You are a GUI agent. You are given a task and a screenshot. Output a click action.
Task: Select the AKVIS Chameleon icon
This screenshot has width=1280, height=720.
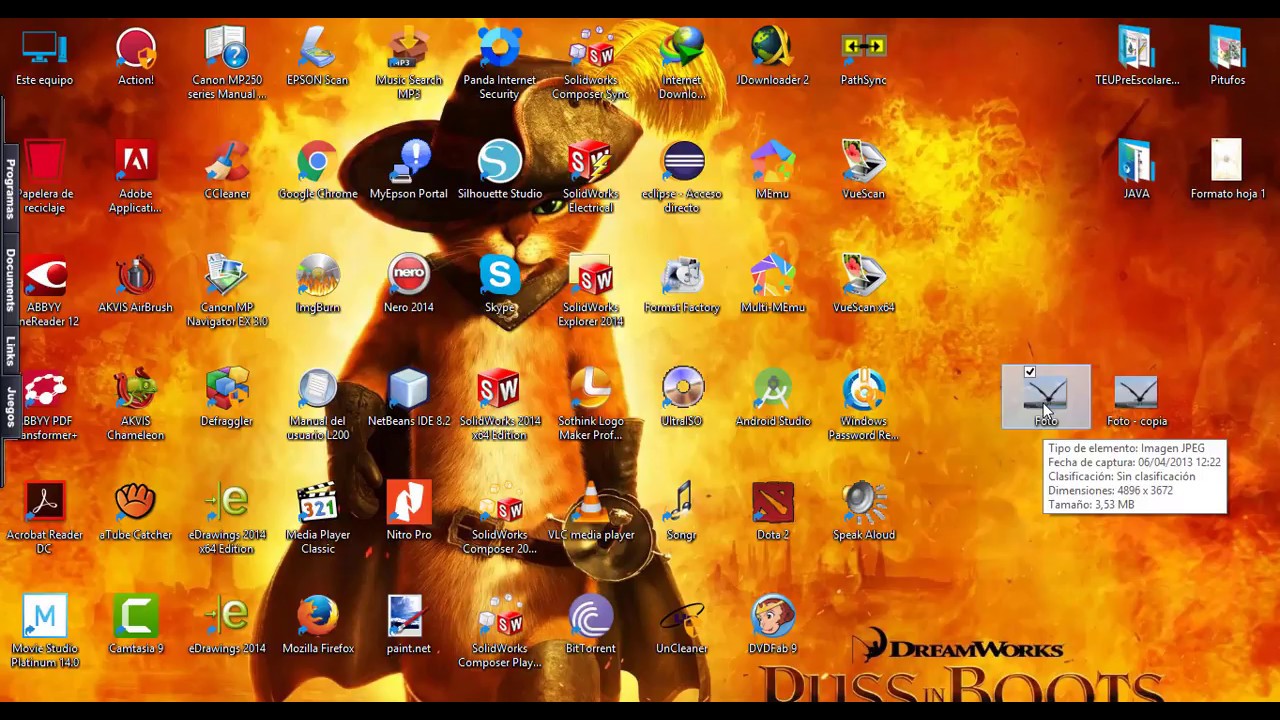point(136,390)
